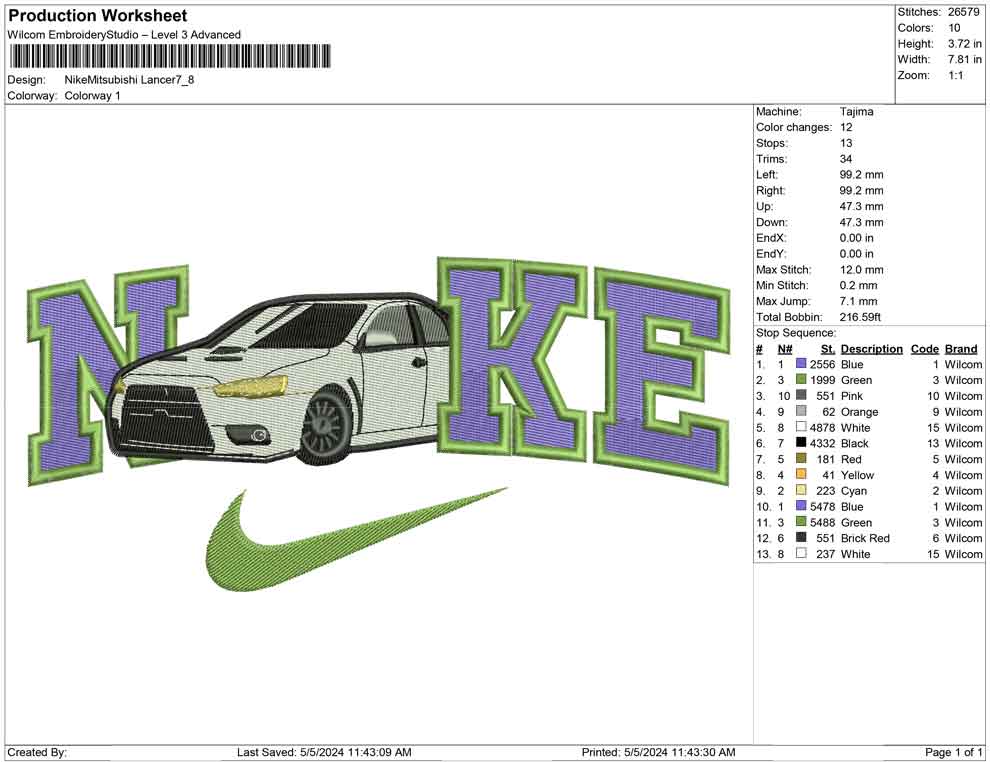Sort stops by the St. column header
This screenshot has width=990, height=762.
pyautogui.click(x=826, y=348)
